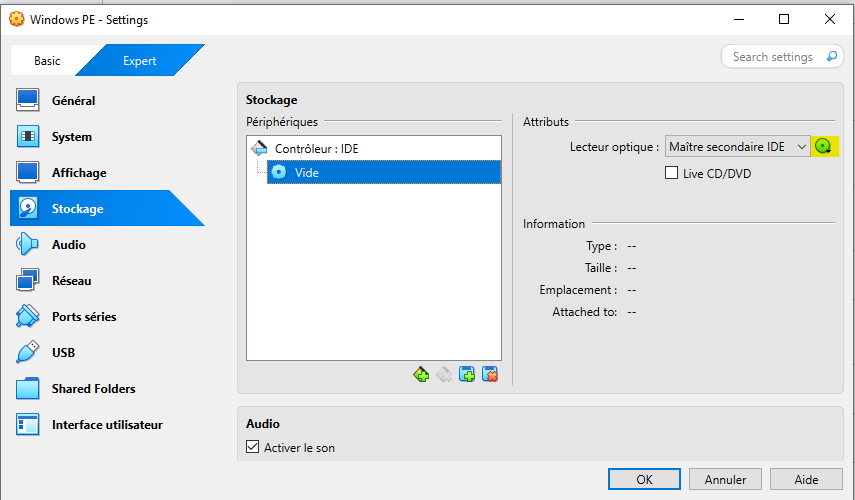Uncheck the Activer le son checkbox

click(252, 448)
